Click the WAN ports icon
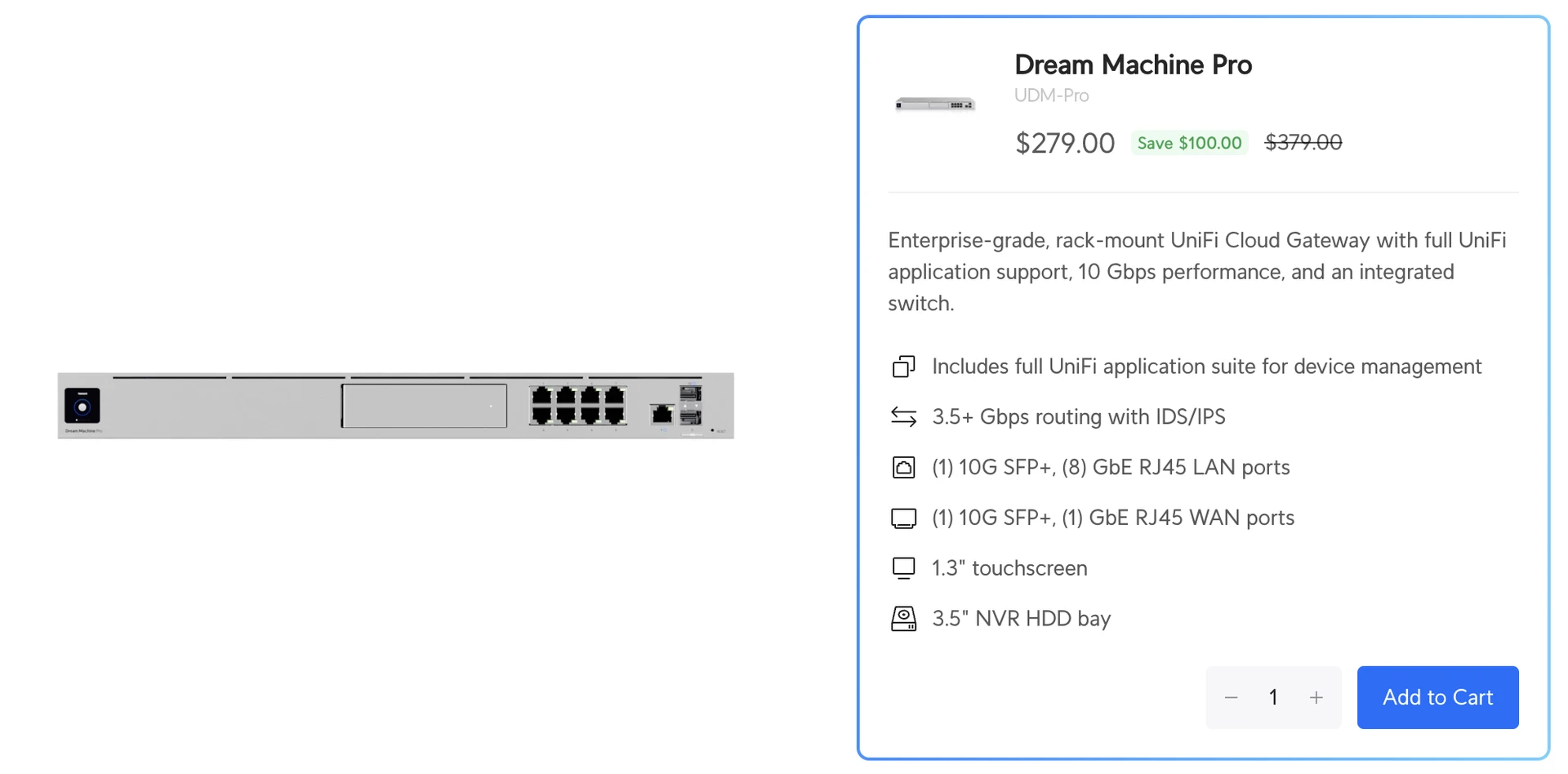The width and height of the screenshot is (1568, 774). click(x=903, y=517)
